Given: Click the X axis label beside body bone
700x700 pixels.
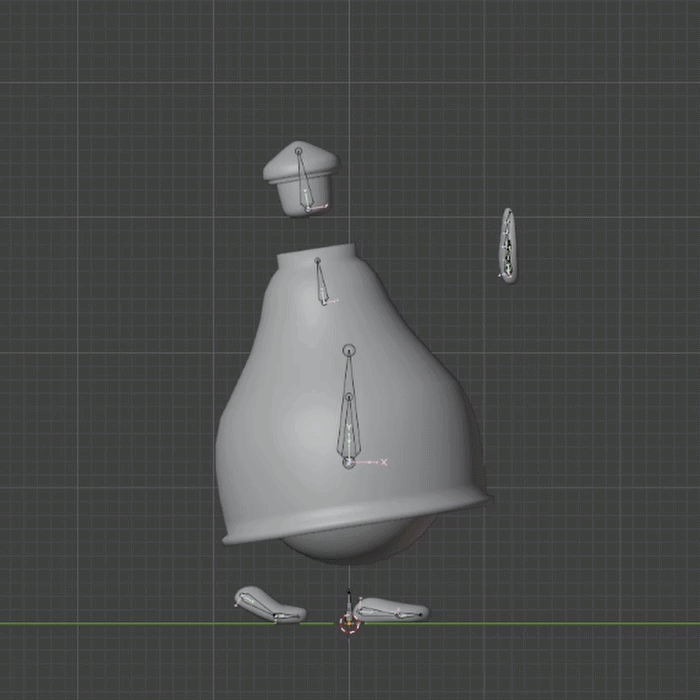Looking at the screenshot, I should tap(384, 462).
